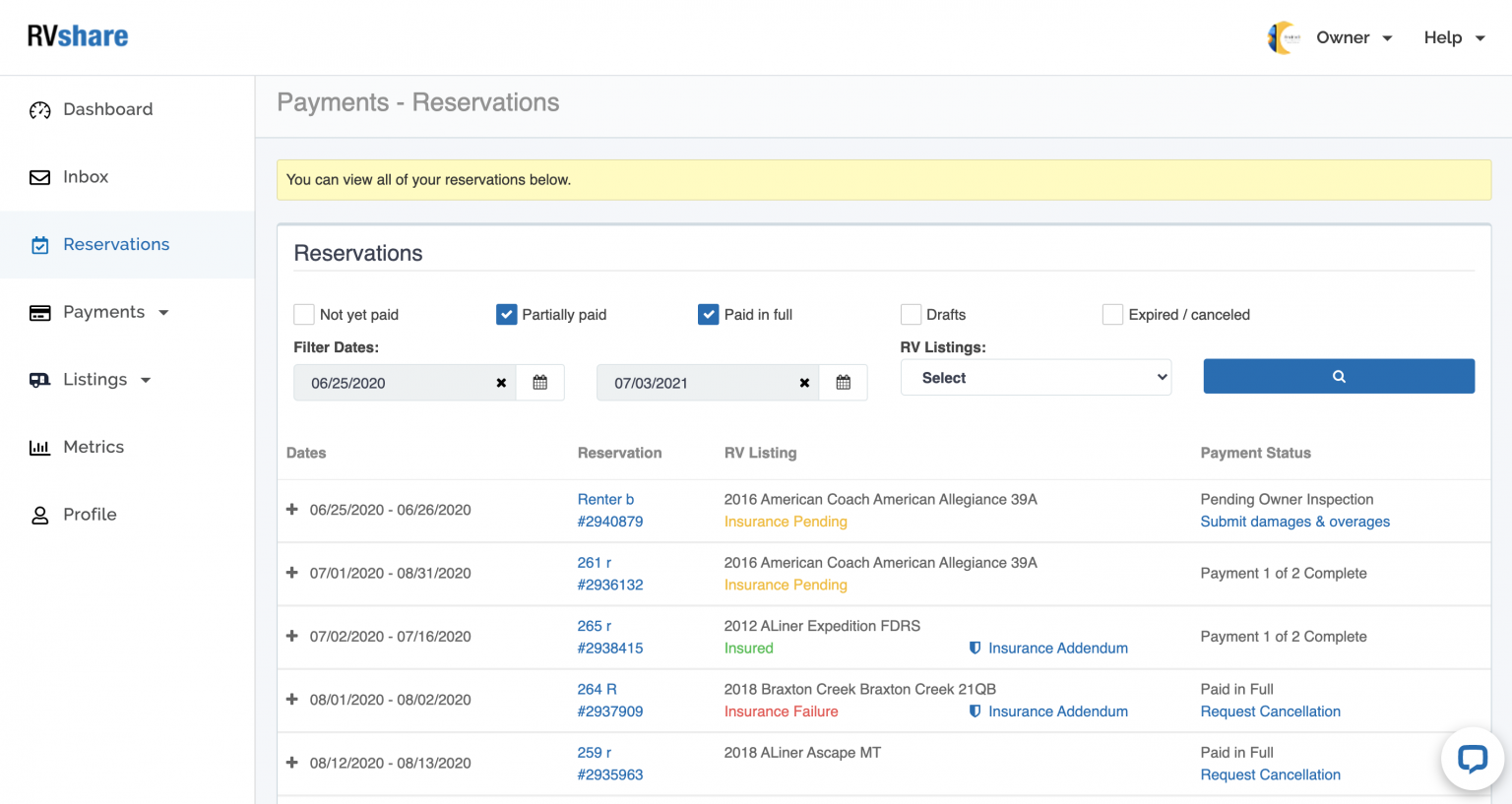Open the RV Listings Select dropdown
The width and height of the screenshot is (1512, 804).
1035,377
